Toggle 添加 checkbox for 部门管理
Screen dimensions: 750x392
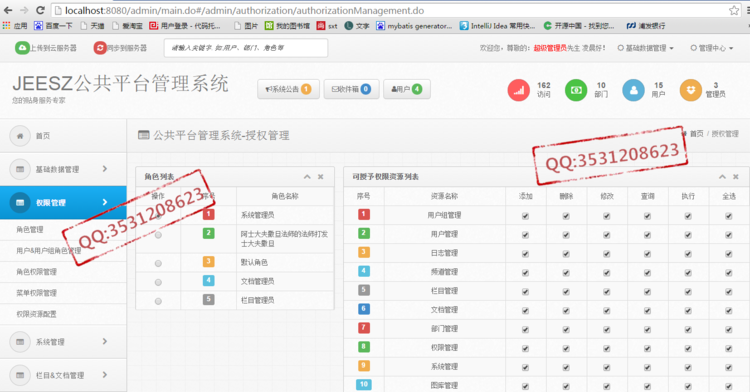point(525,329)
